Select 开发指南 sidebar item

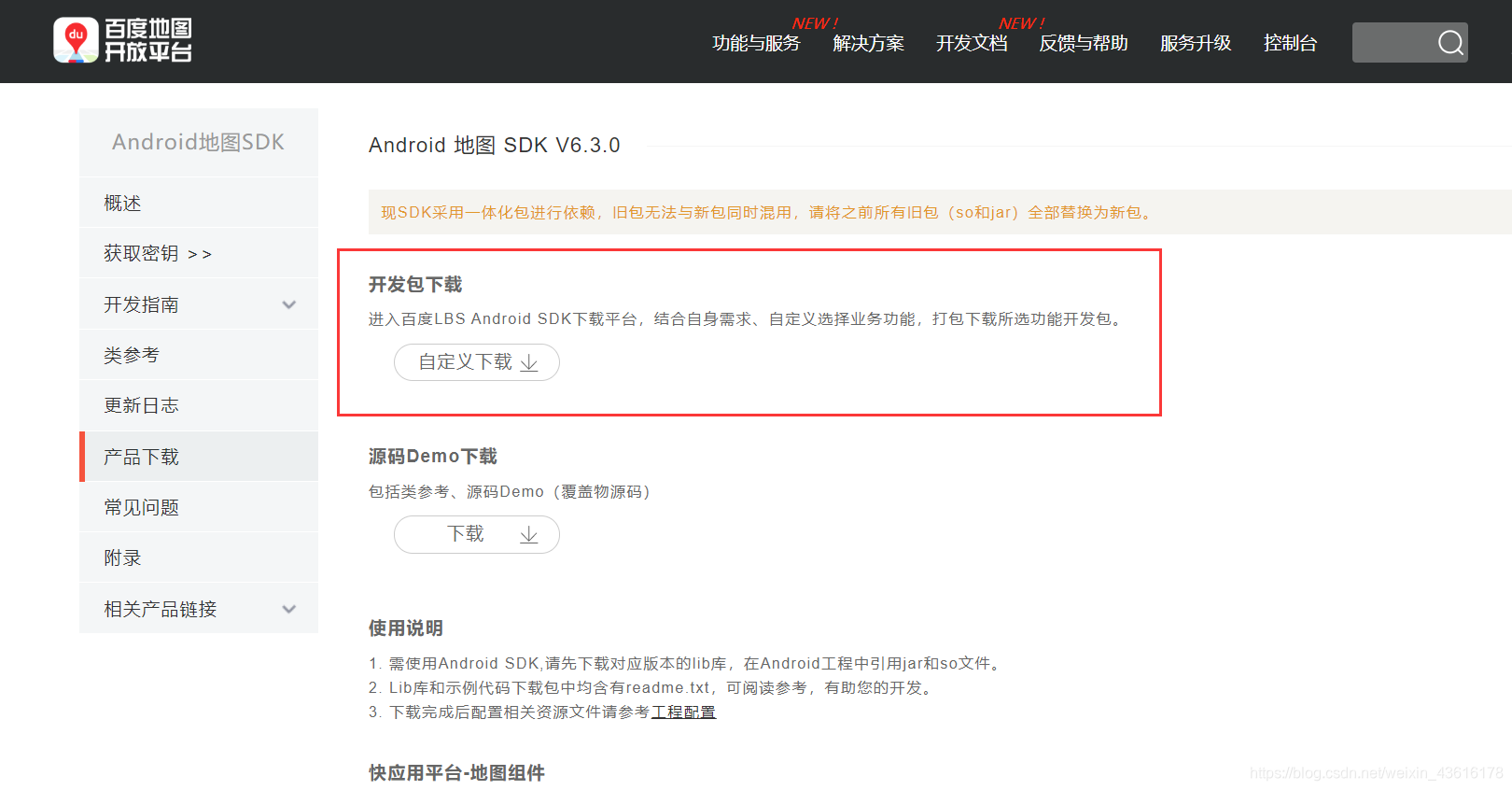click(x=199, y=304)
